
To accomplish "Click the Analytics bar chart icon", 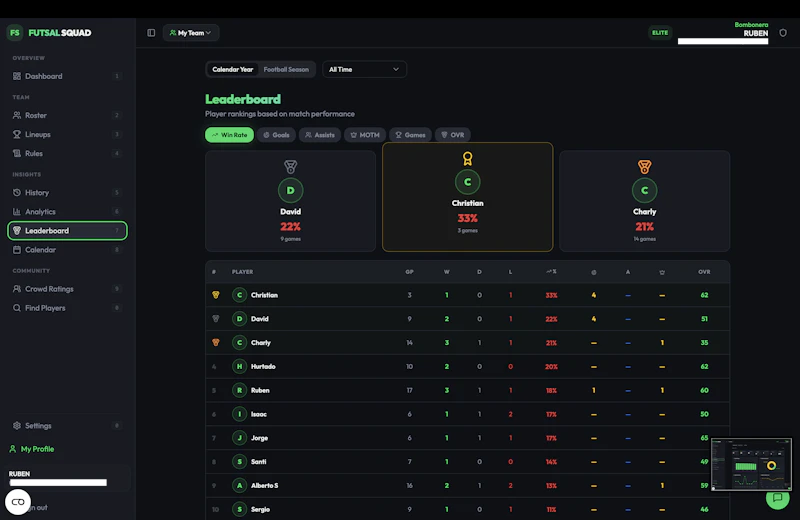I will (x=17, y=211).
